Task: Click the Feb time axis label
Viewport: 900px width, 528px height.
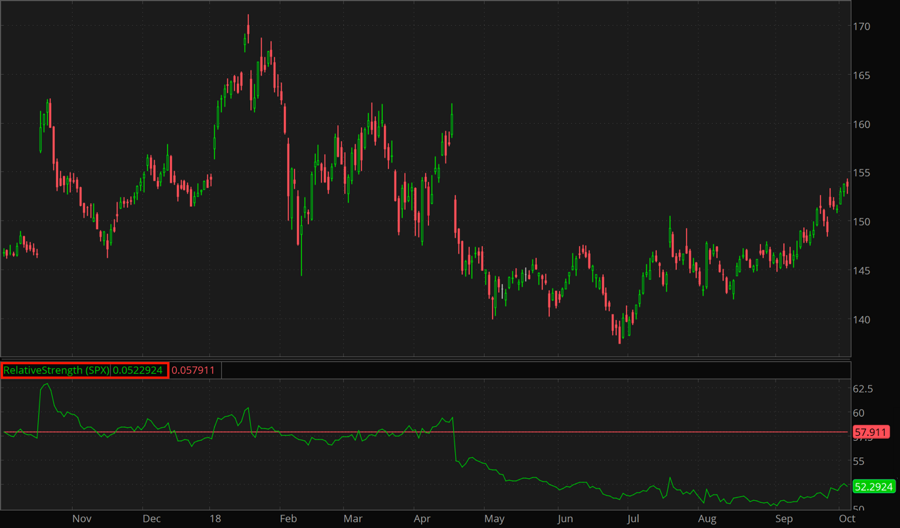Action: pyautogui.click(x=288, y=519)
